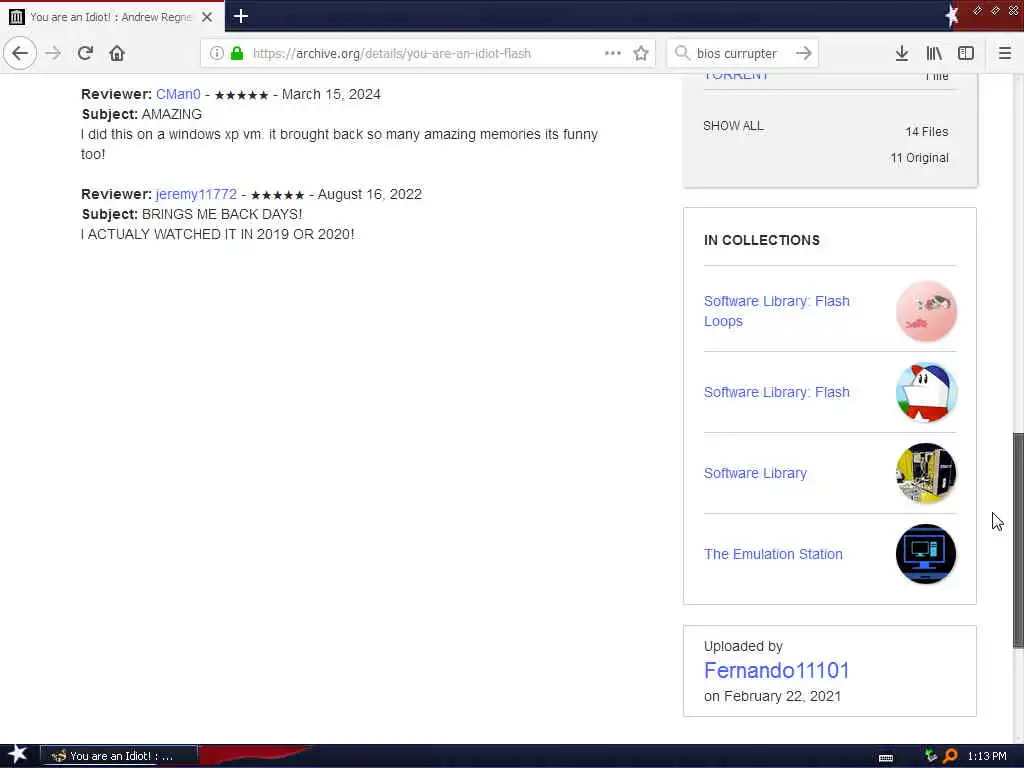1024x768 pixels.
Task: Click the network tray icon
Action: (931, 756)
